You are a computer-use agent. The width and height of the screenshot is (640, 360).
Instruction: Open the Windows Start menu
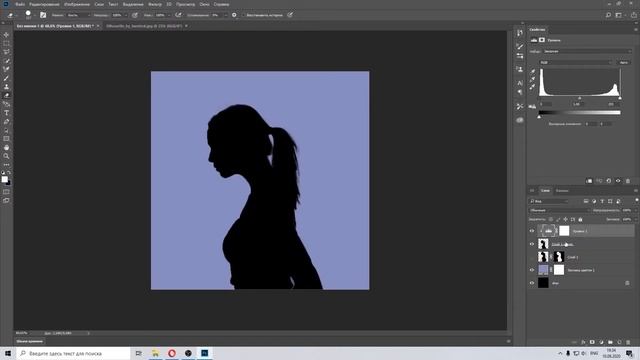pos(8,353)
